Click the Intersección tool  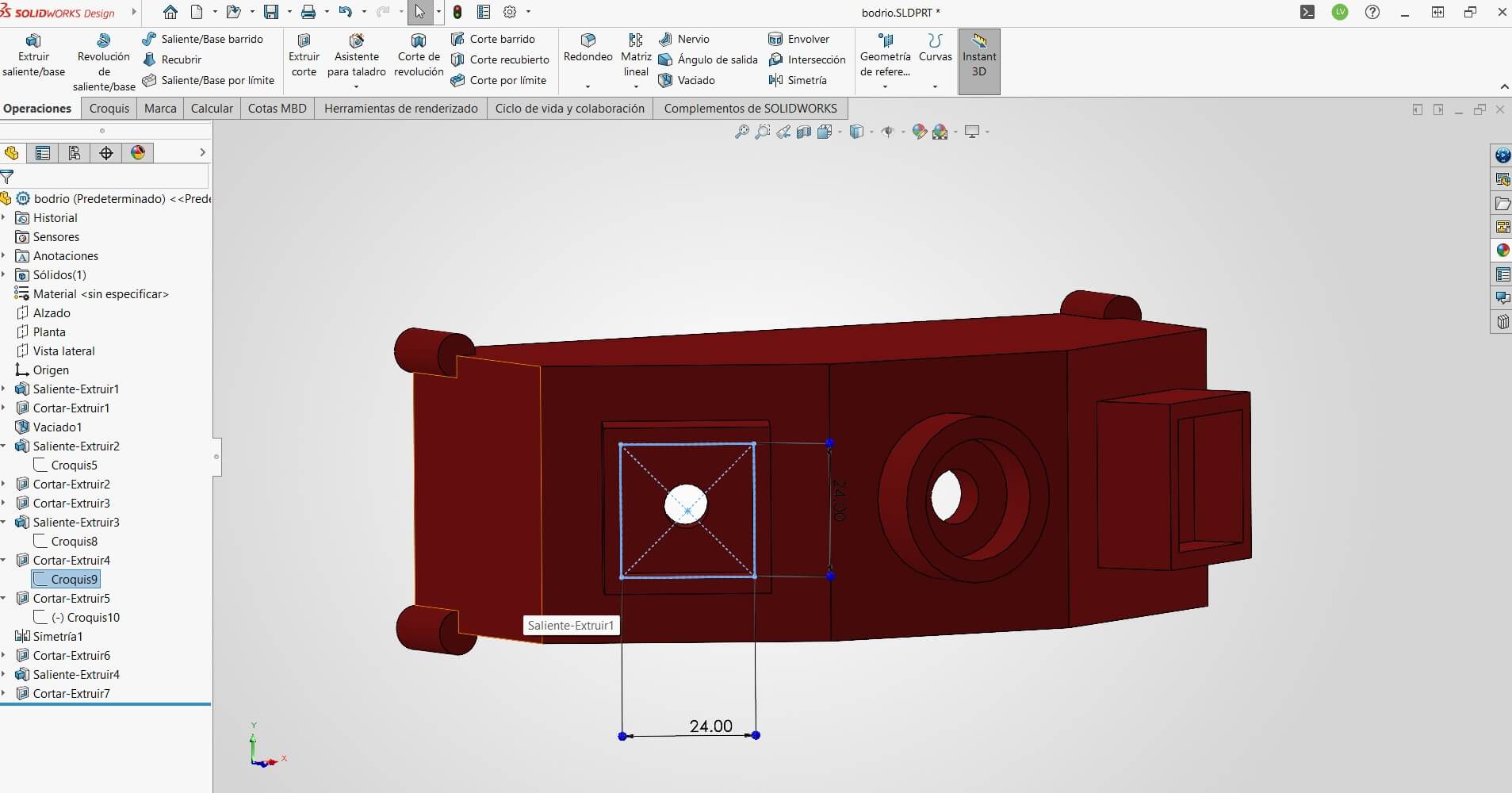(807, 59)
